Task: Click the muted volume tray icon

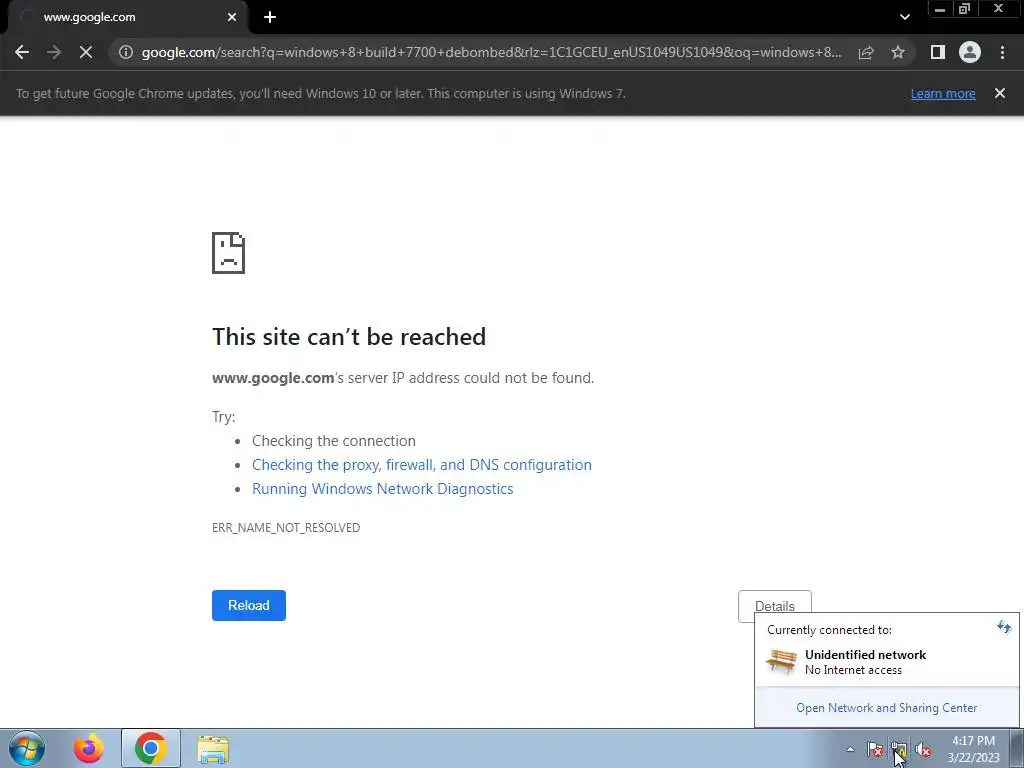Action: [x=923, y=750]
